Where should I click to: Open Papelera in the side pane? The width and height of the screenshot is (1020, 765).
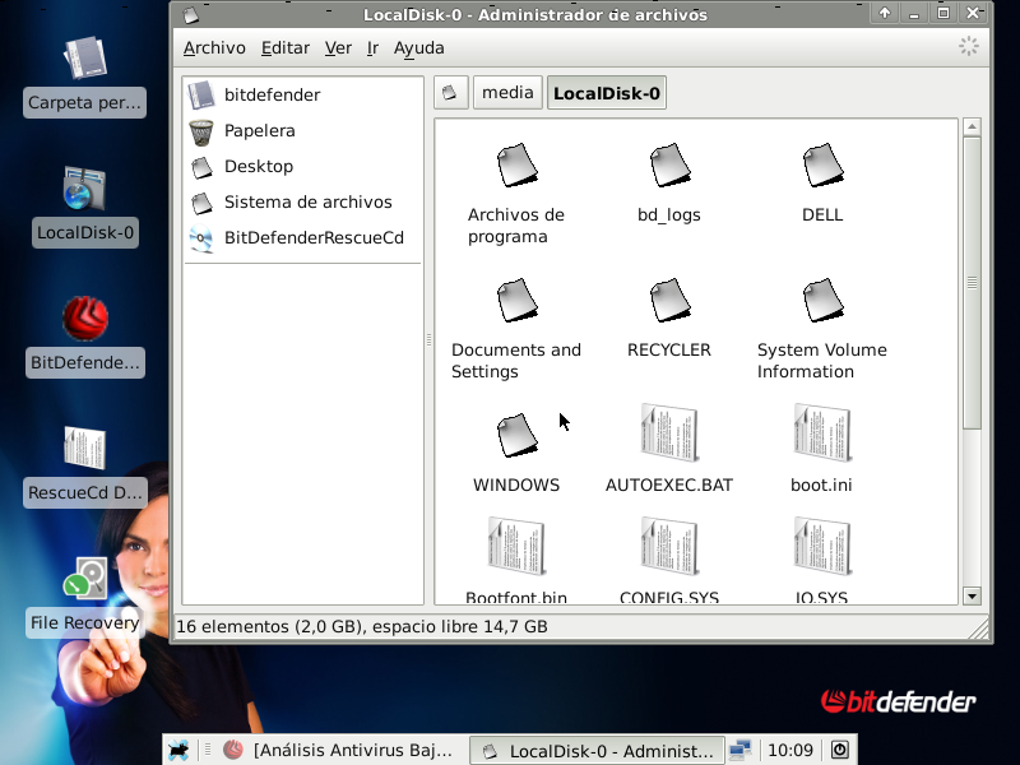click(302, 131)
